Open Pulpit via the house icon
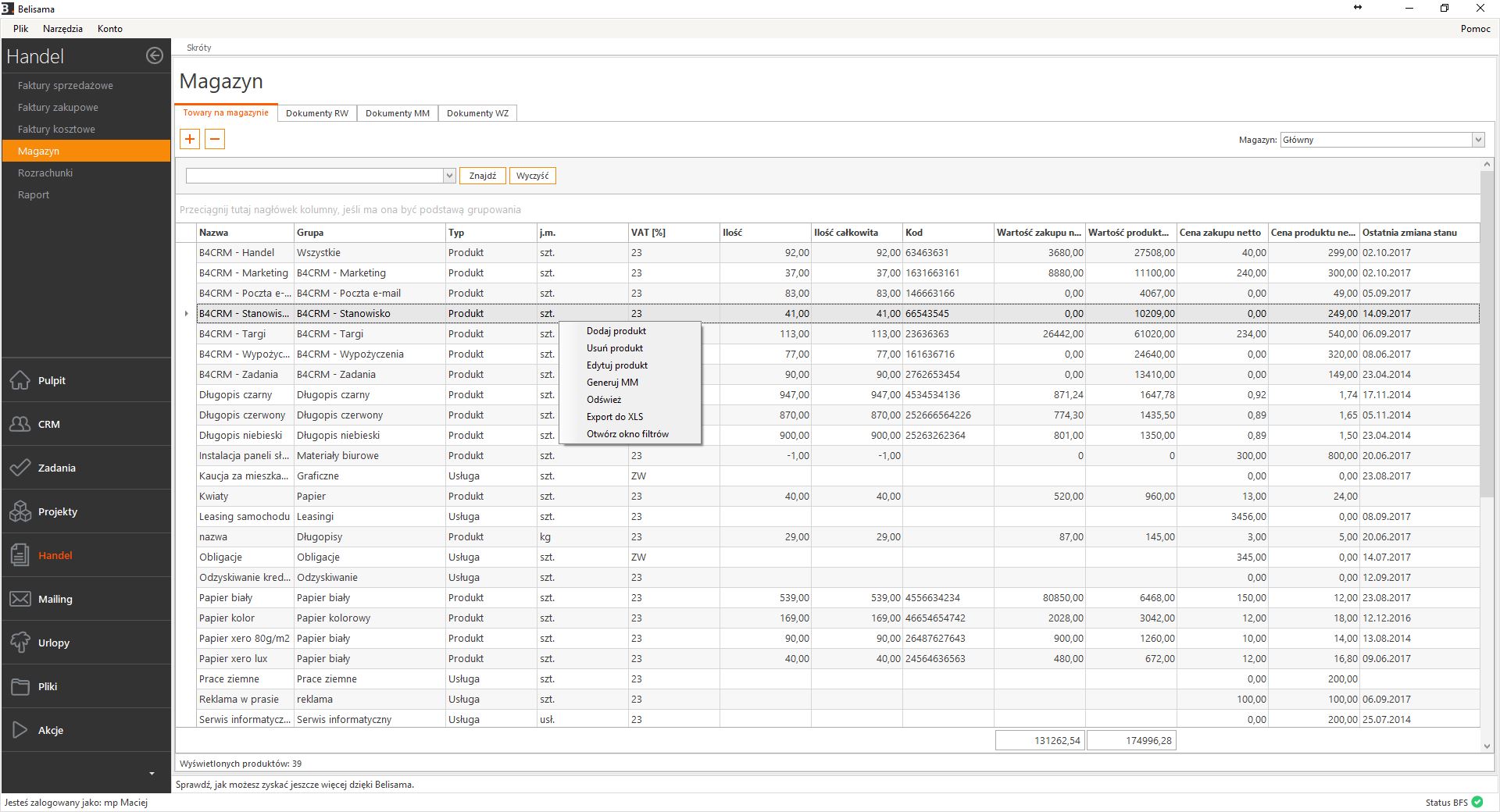1500x812 pixels. [20, 380]
